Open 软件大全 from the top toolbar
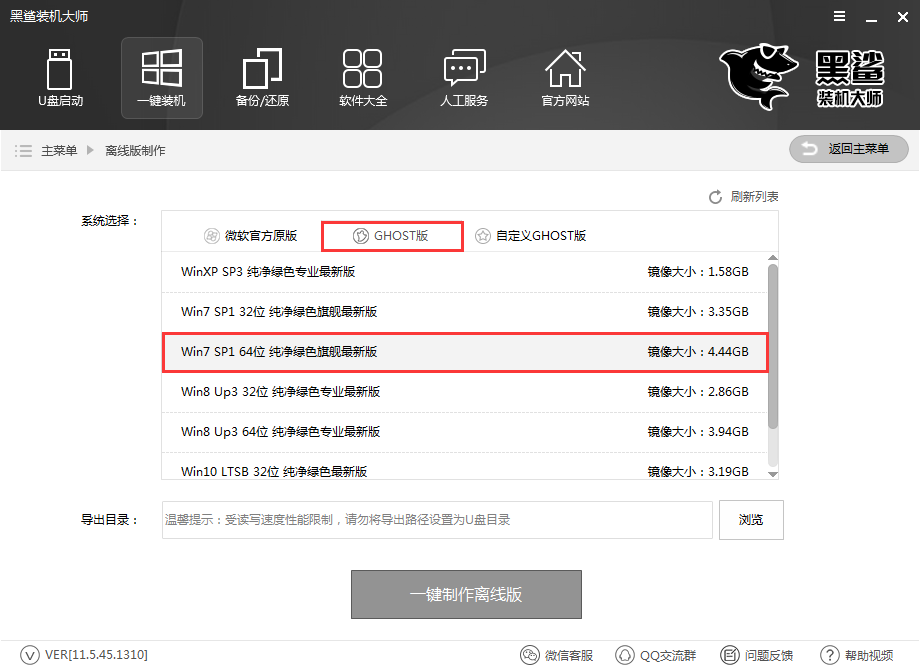Screen dimensions: 920x670 363,78
